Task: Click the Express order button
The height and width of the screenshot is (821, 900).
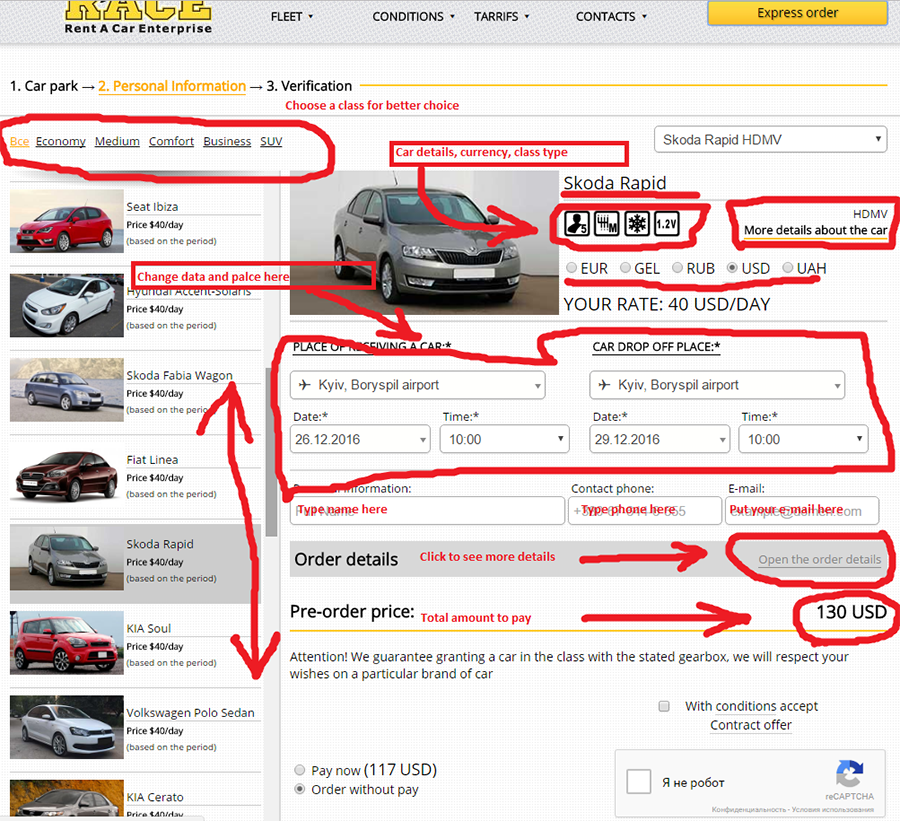Action: (797, 12)
